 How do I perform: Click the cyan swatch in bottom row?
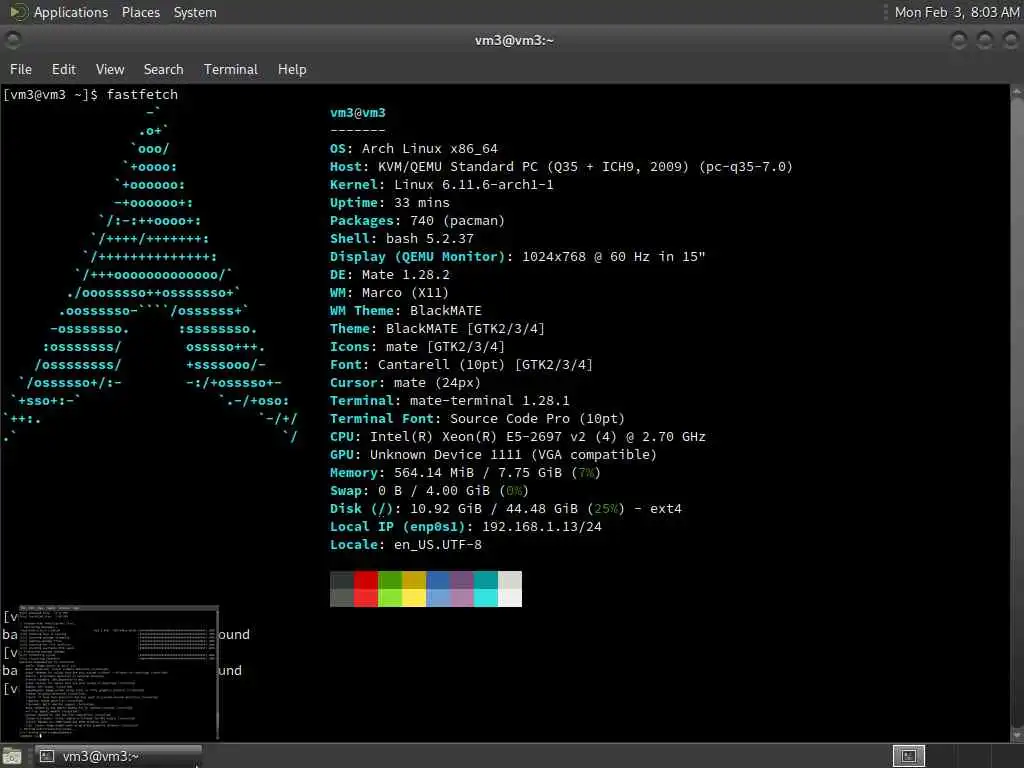[x=486, y=598]
